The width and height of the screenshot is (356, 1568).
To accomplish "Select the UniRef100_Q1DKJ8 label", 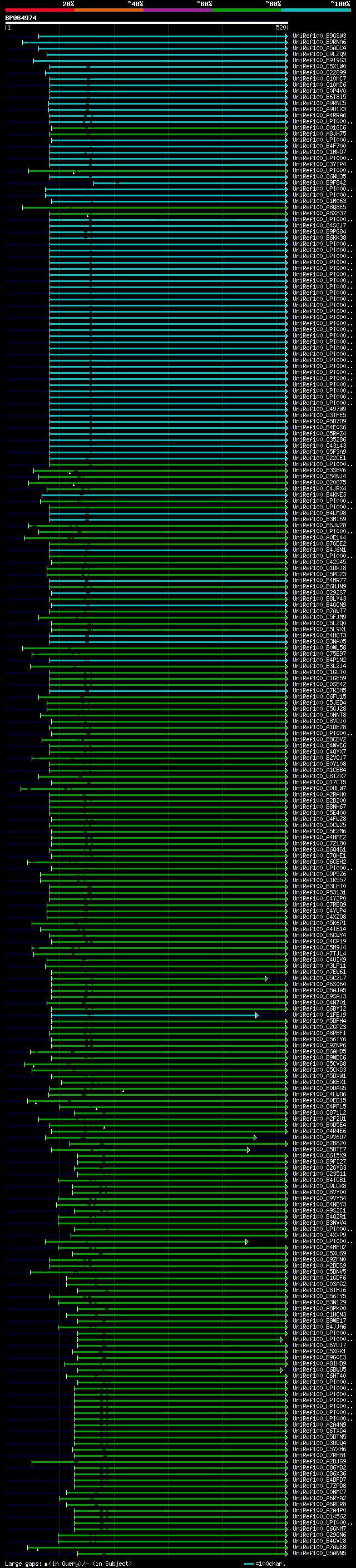I will click(319, 568).
